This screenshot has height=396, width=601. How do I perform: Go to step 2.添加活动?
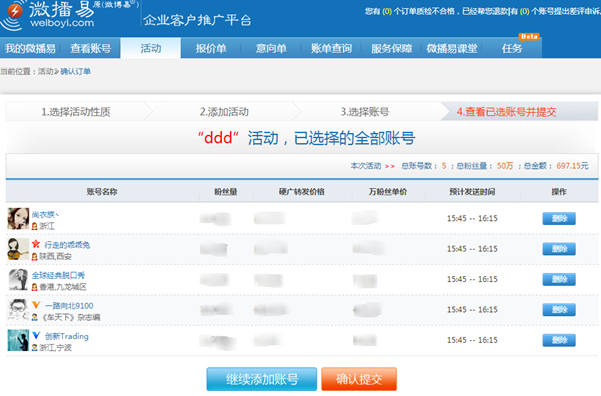tap(224, 112)
